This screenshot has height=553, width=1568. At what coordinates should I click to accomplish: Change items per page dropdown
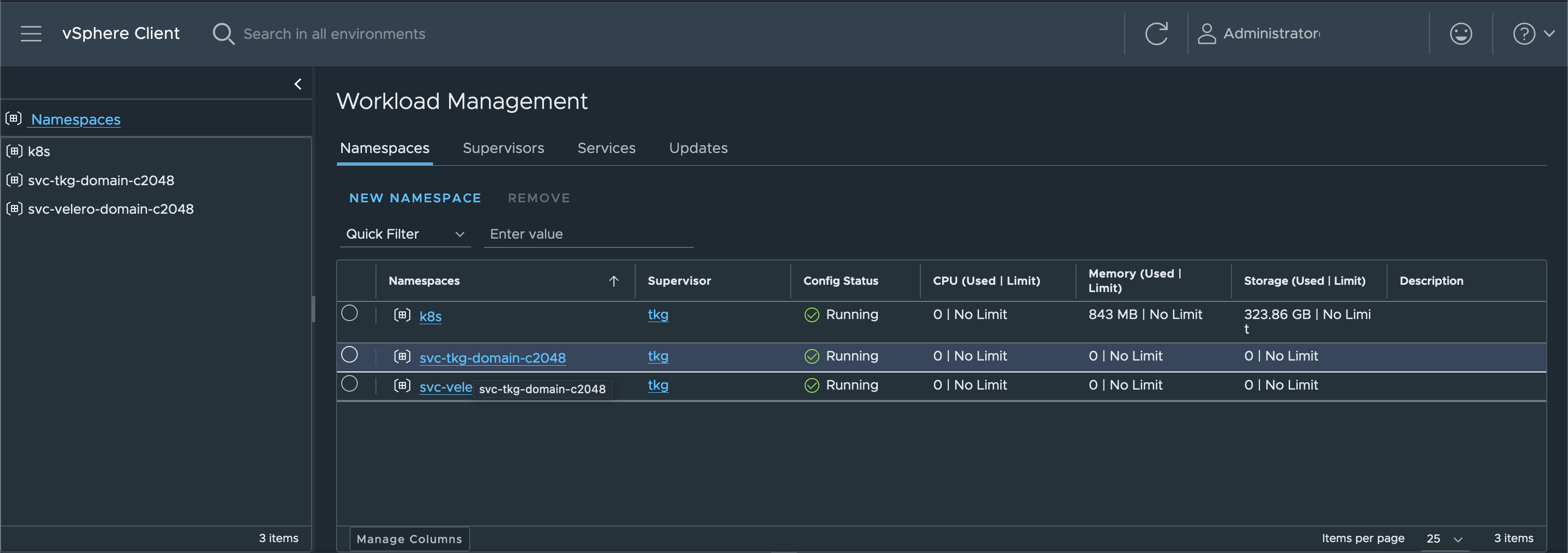1444,539
